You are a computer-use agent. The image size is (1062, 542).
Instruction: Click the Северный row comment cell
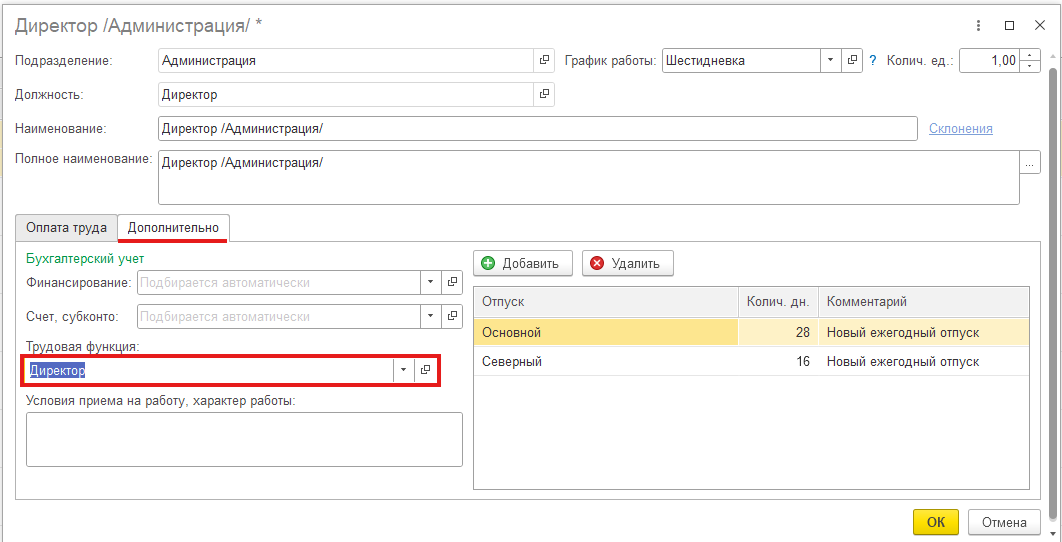924,362
